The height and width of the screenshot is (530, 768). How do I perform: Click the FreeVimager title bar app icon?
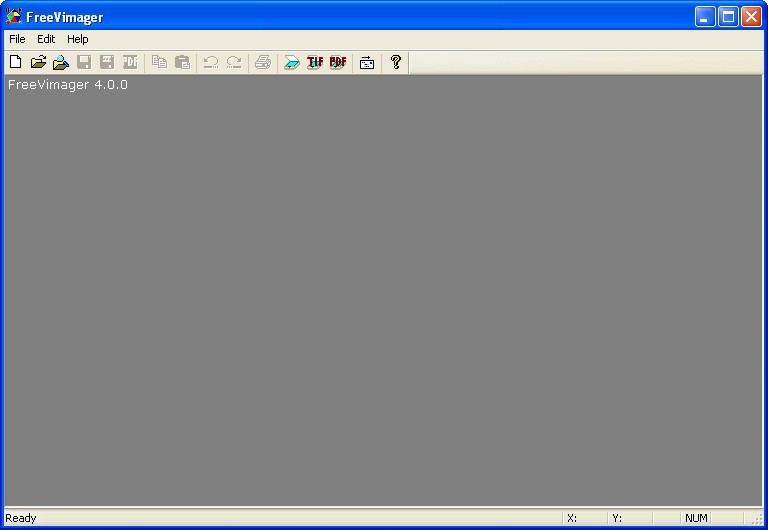(14, 17)
